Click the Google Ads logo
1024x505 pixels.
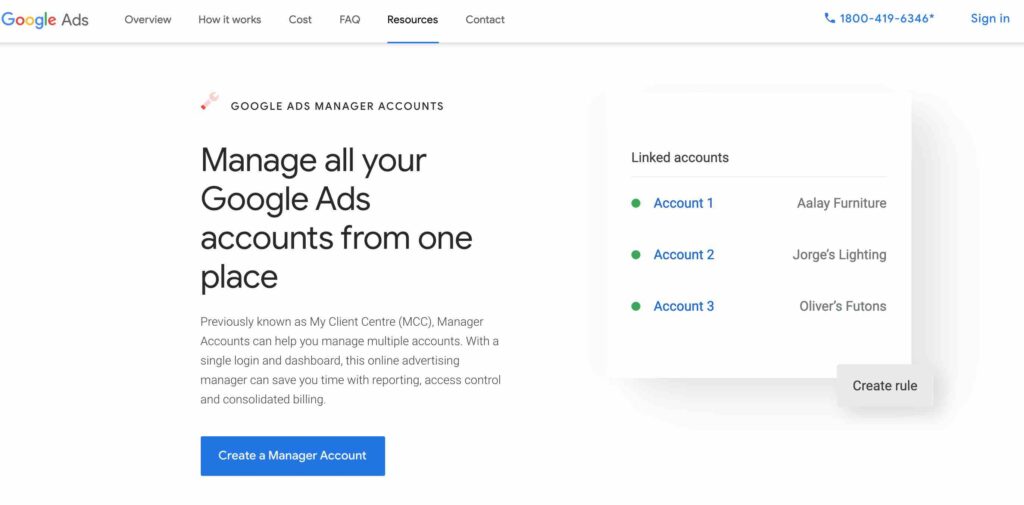(45, 20)
